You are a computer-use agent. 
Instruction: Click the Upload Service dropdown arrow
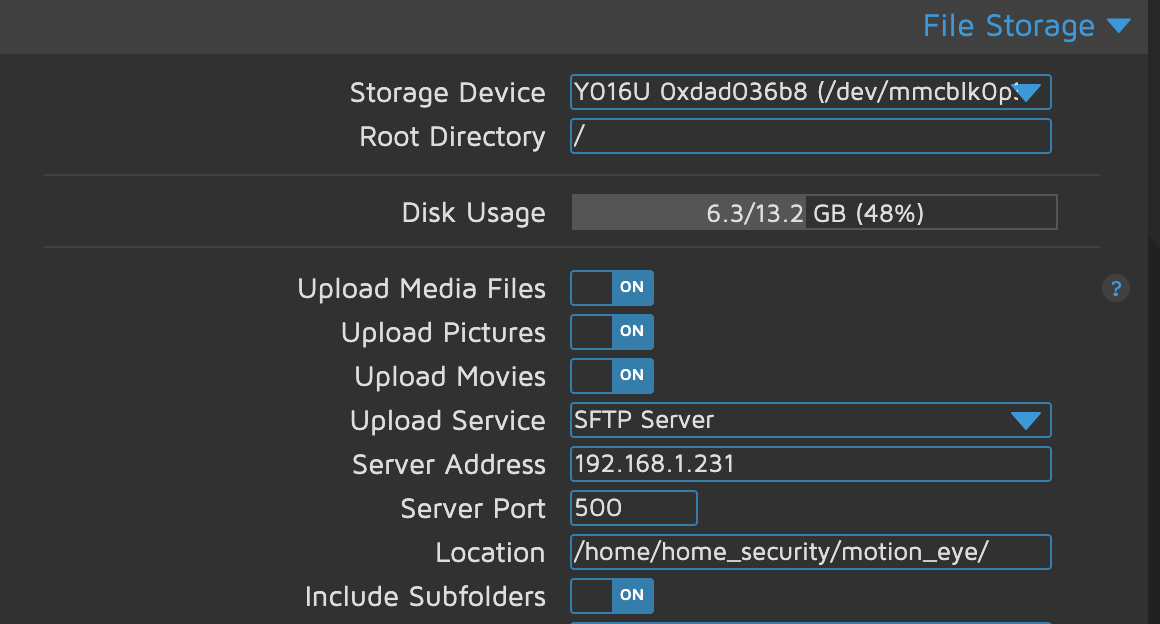pos(1027,420)
